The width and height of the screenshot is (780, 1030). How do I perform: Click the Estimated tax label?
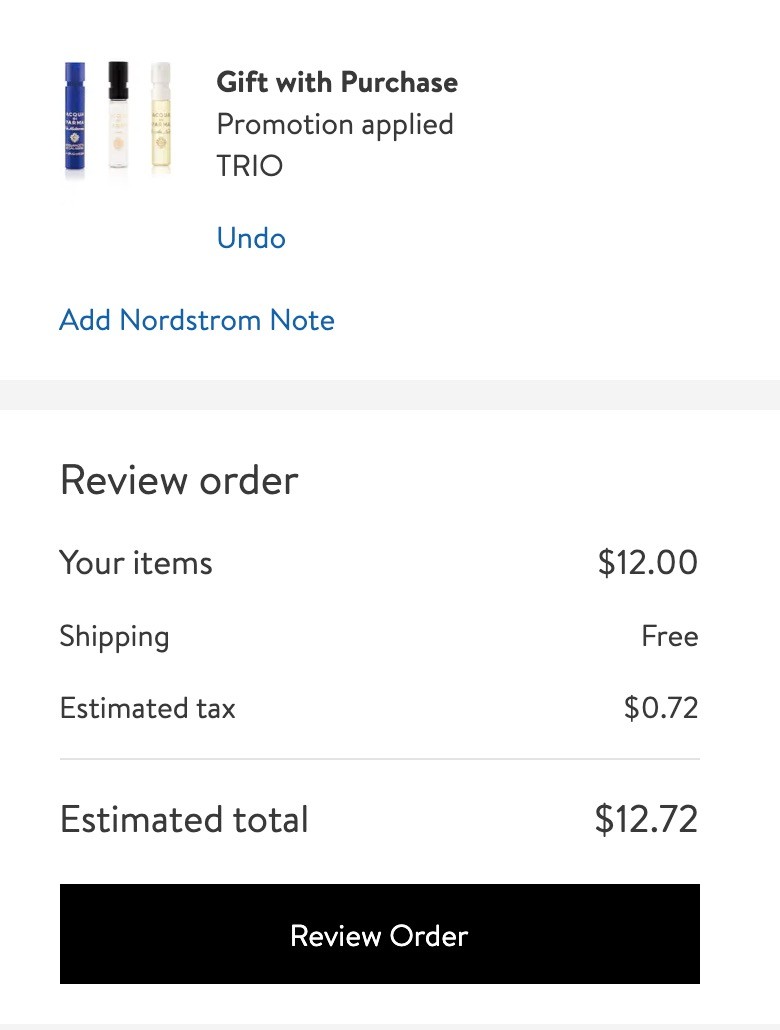click(147, 708)
